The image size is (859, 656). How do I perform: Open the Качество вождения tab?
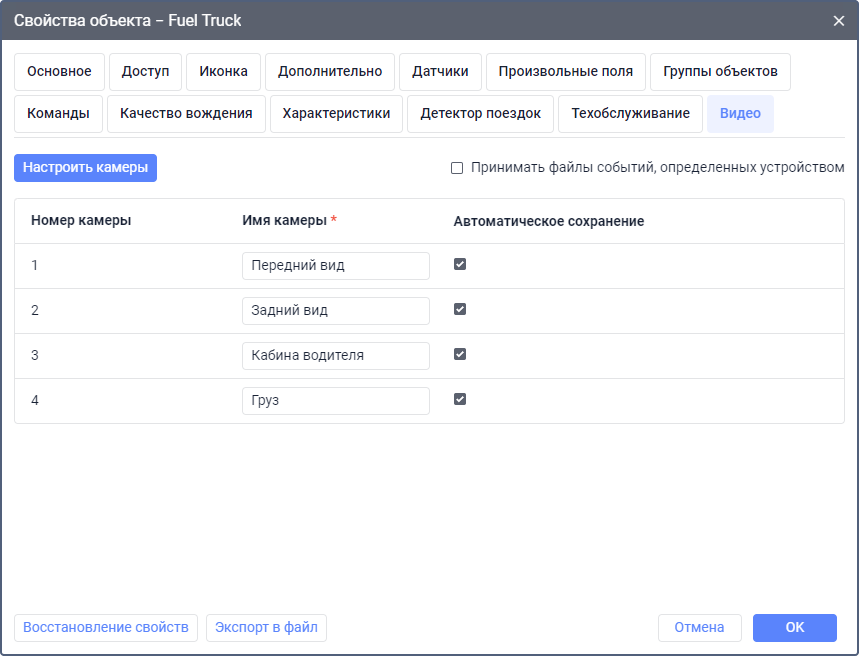(x=186, y=114)
